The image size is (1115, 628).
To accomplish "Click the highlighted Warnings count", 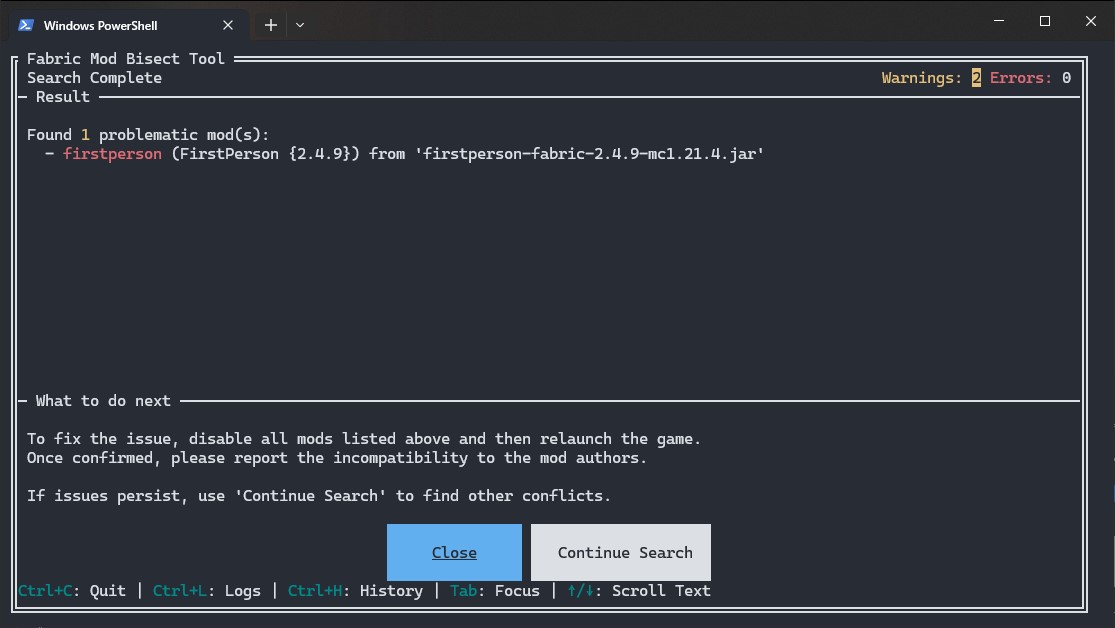I will [976, 78].
